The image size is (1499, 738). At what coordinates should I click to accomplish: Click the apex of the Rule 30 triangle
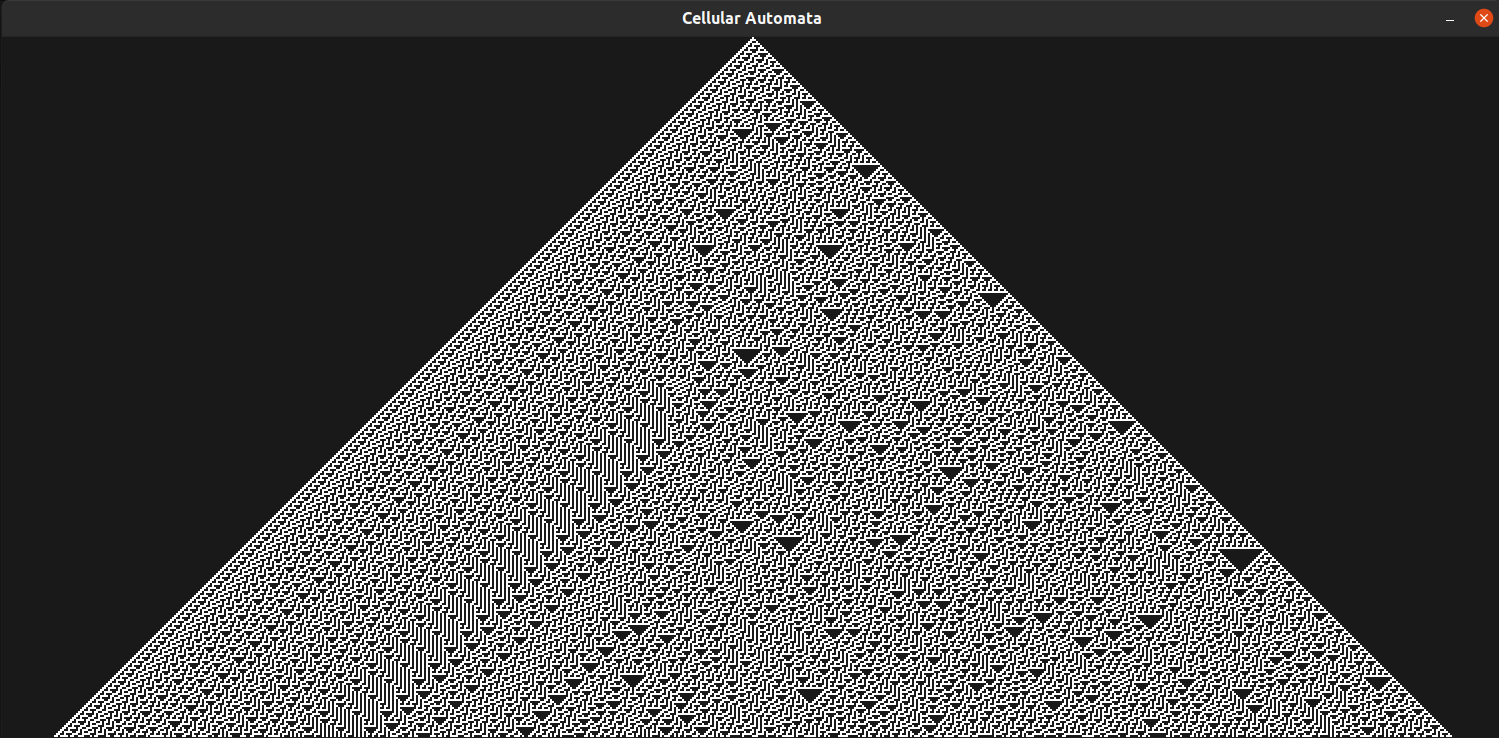coord(752,40)
